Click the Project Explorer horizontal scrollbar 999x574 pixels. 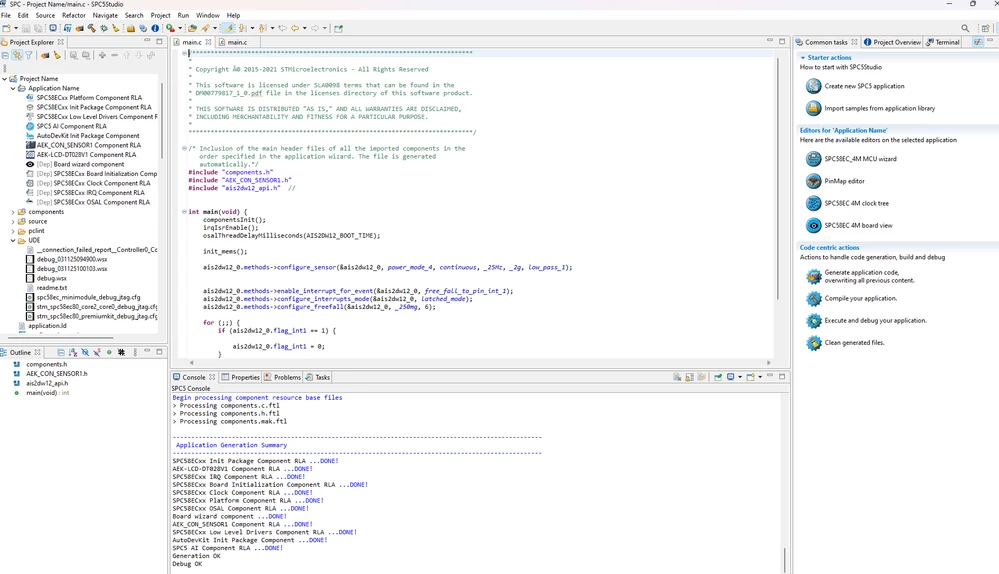(59, 338)
